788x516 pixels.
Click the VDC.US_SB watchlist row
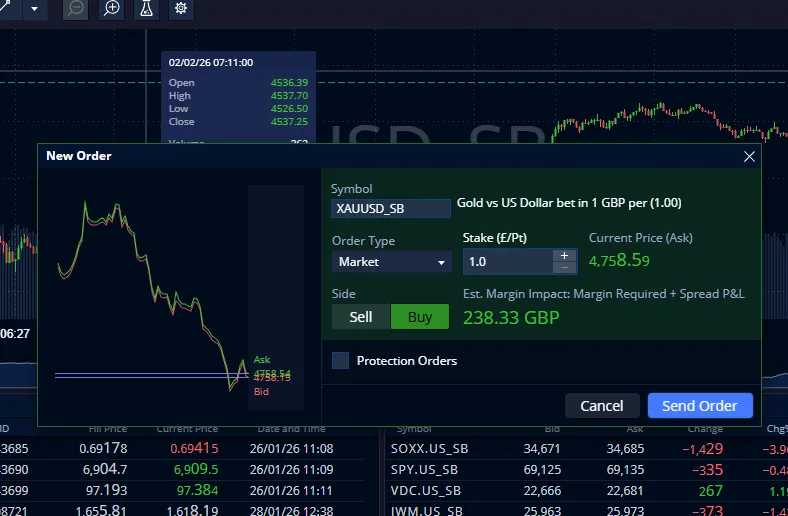point(586,490)
